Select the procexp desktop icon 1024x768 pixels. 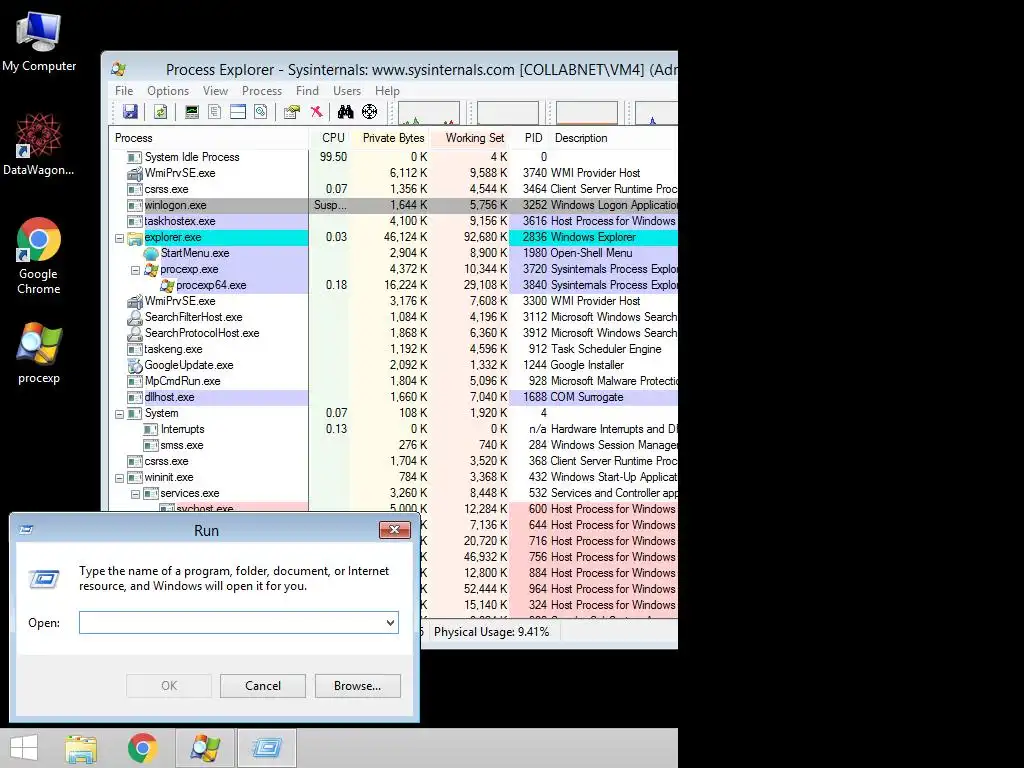click(x=39, y=353)
